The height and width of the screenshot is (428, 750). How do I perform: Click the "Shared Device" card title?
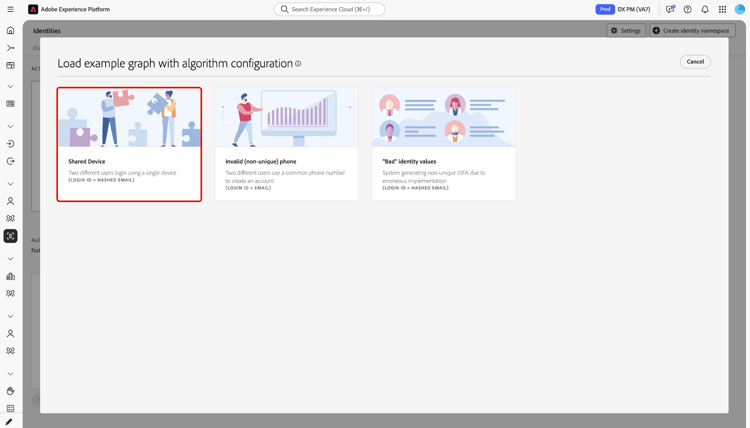87,162
